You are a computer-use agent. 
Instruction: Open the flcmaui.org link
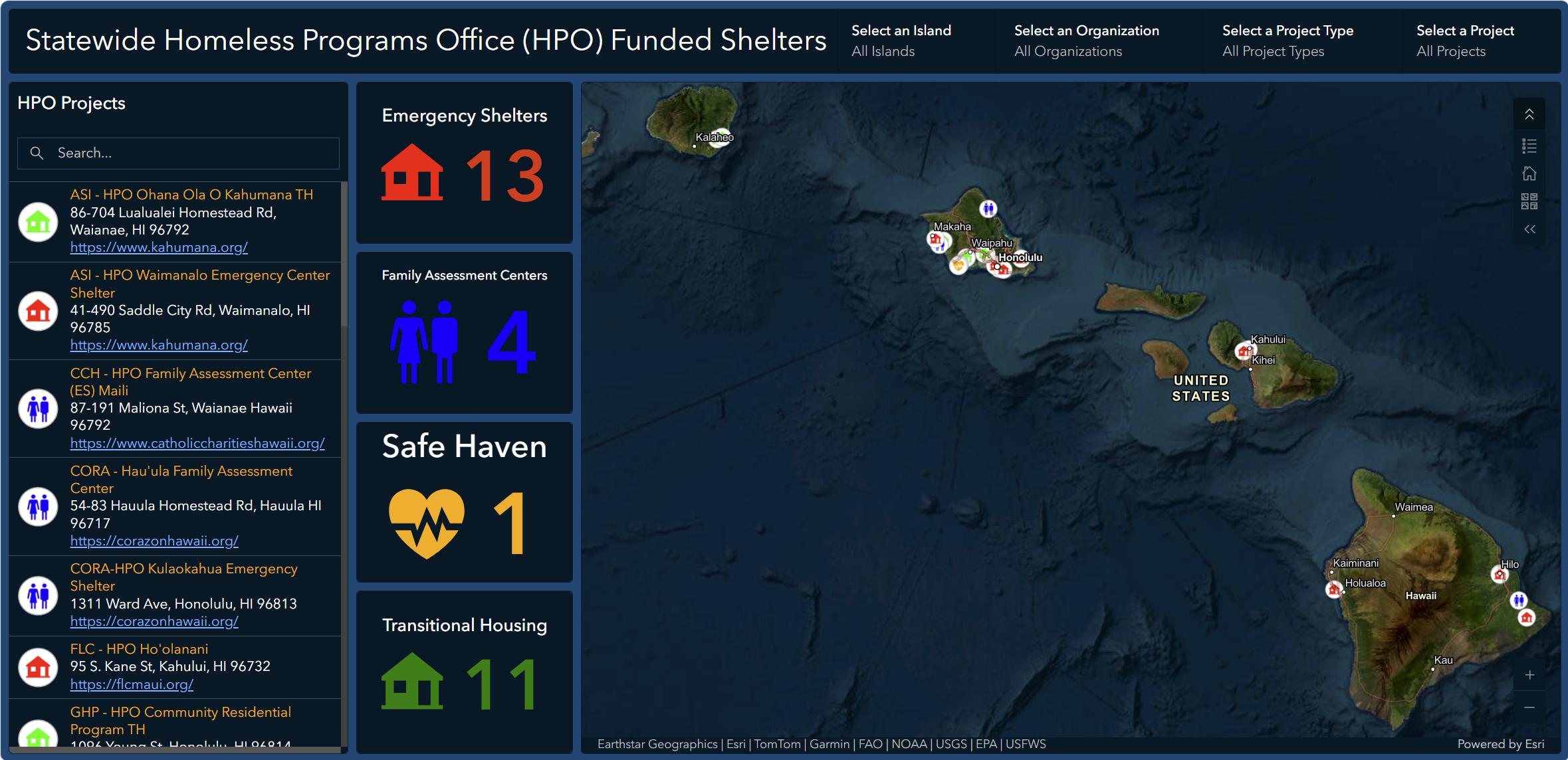132,684
